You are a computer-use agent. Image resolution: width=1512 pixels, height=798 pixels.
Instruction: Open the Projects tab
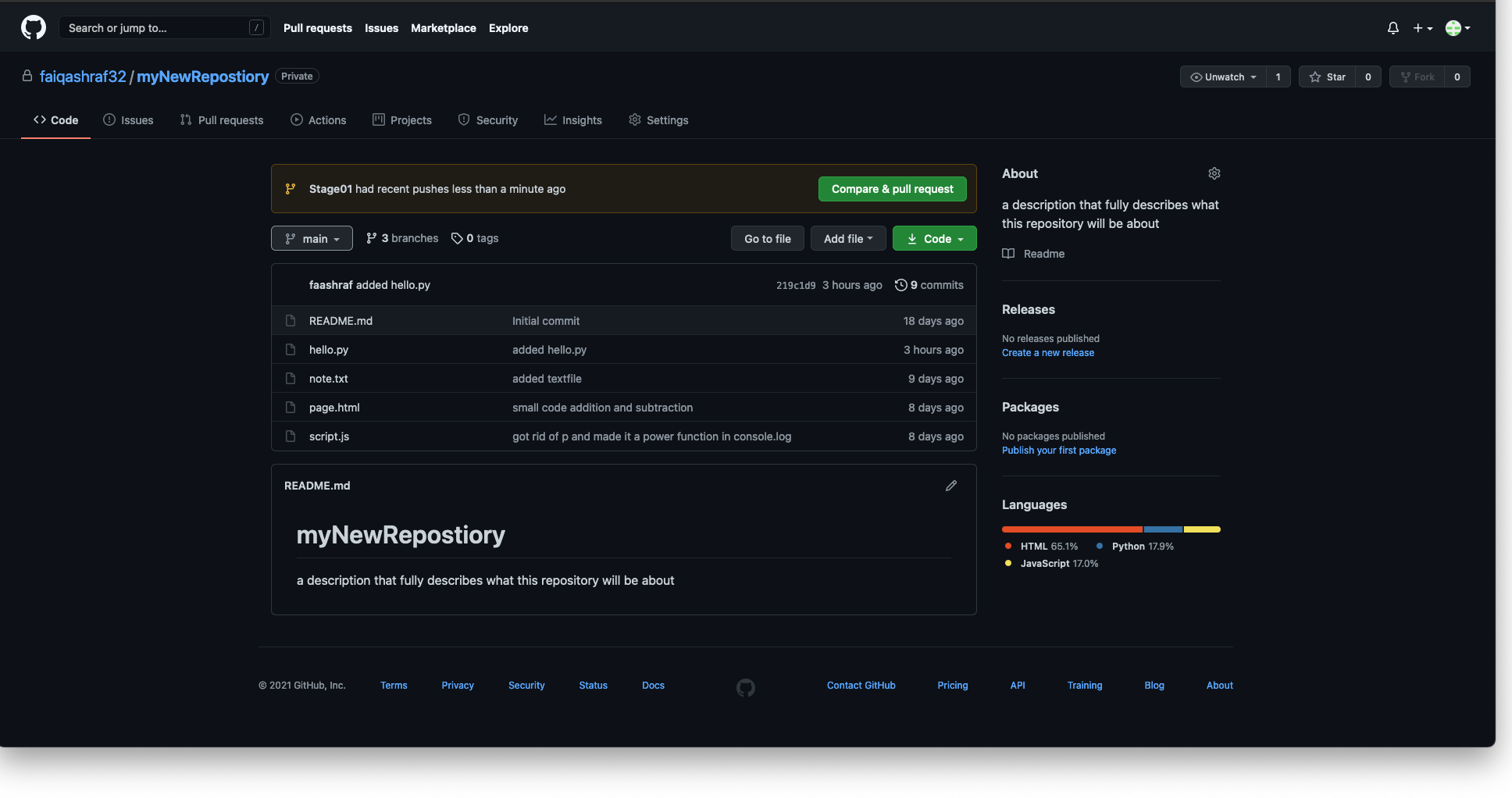tap(402, 120)
